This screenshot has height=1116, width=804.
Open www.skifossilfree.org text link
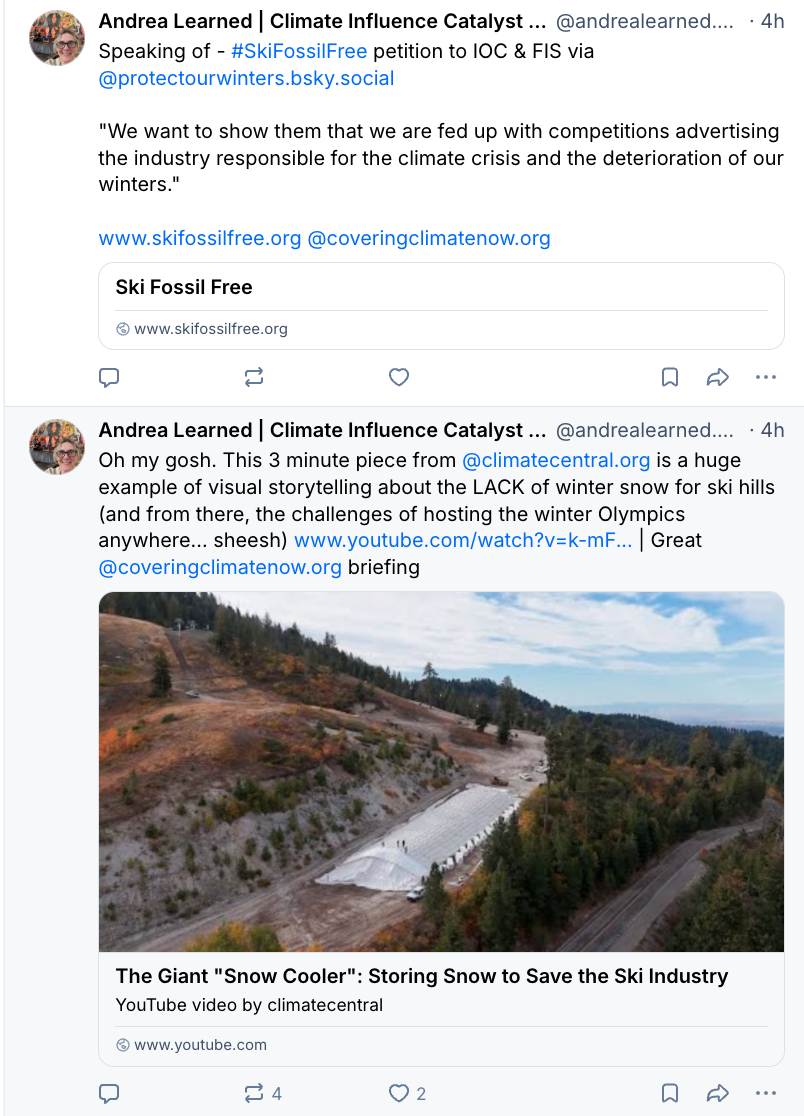(x=199, y=238)
